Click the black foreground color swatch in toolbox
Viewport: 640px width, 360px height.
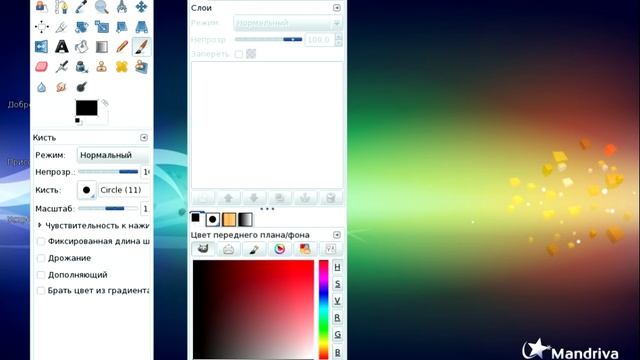[x=87, y=108]
